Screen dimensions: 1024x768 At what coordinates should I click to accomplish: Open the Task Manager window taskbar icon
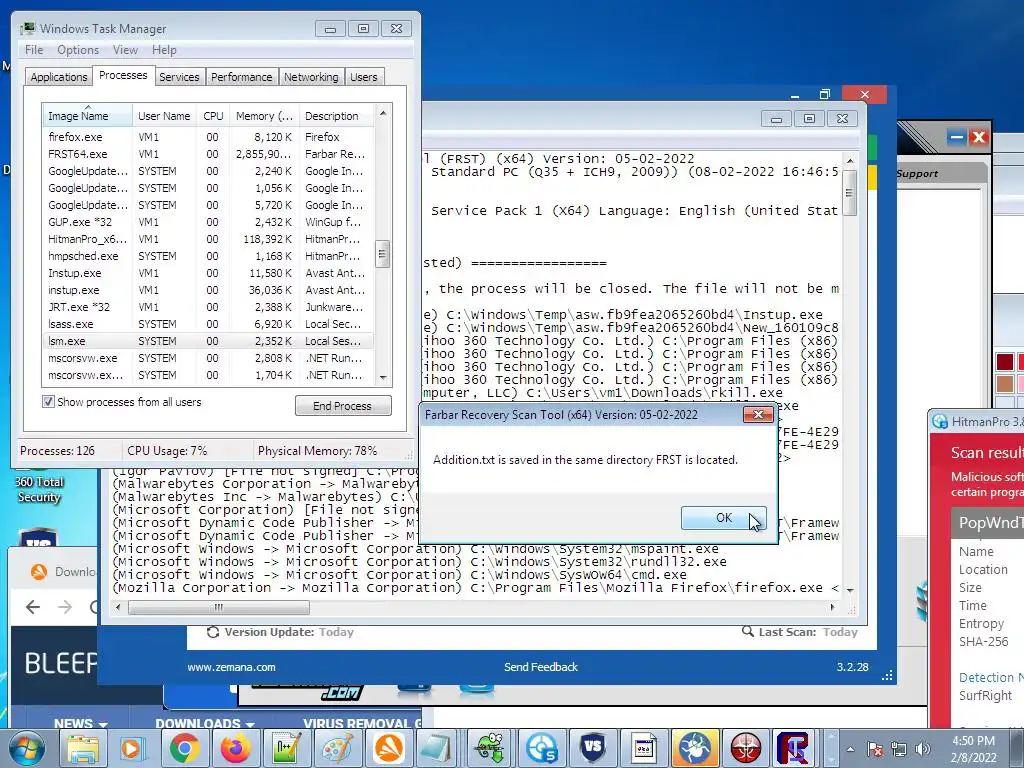tap(643, 748)
